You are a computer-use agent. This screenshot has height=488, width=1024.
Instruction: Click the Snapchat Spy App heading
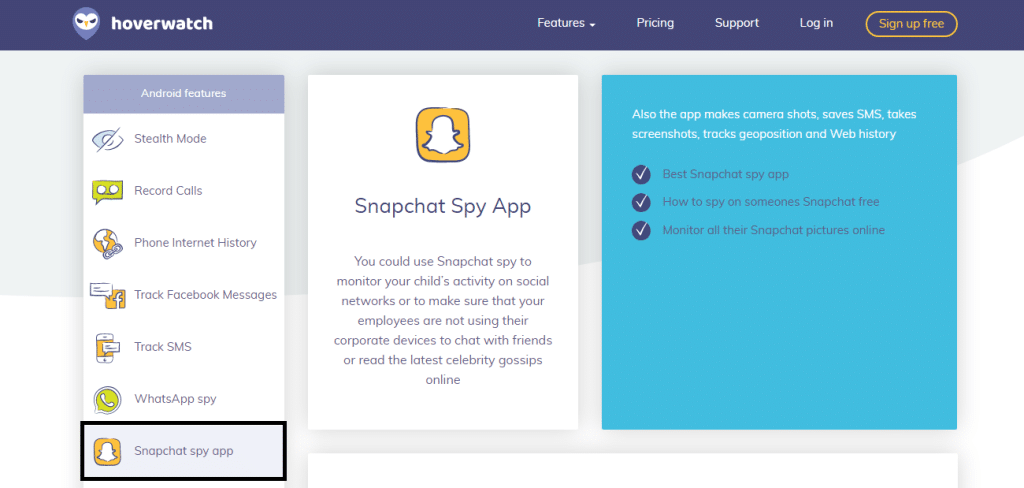tap(443, 206)
